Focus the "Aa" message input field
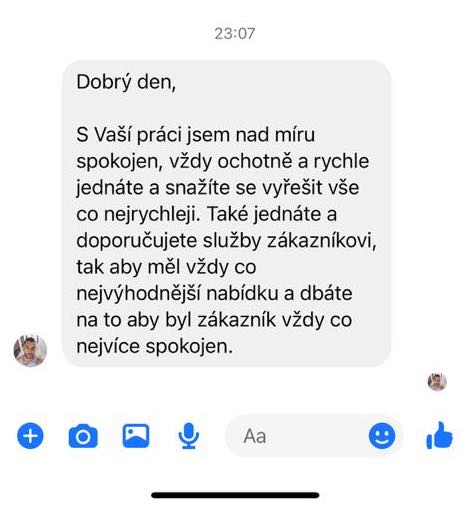 coord(297,436)
